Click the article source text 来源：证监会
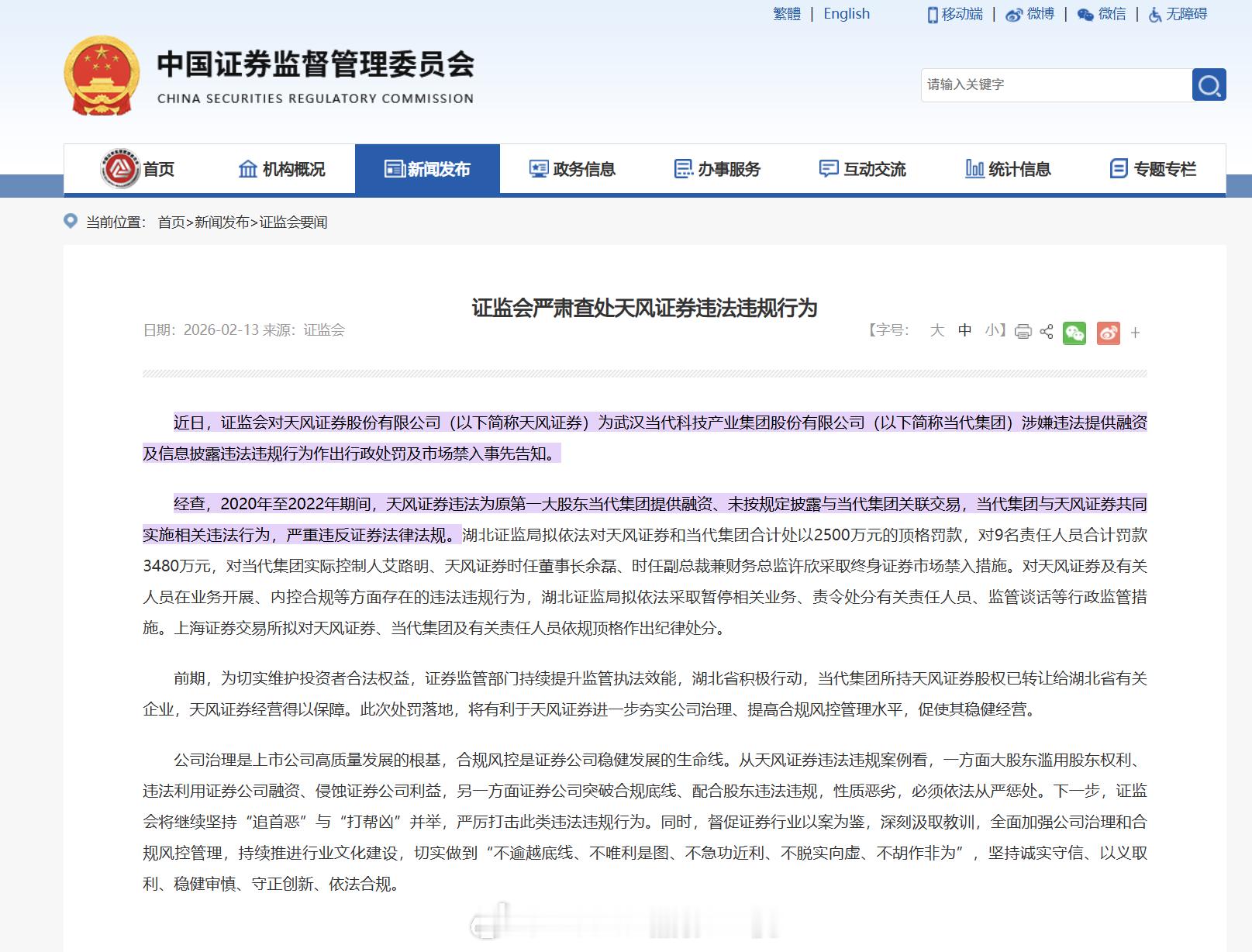 click(x=304, y=330)
